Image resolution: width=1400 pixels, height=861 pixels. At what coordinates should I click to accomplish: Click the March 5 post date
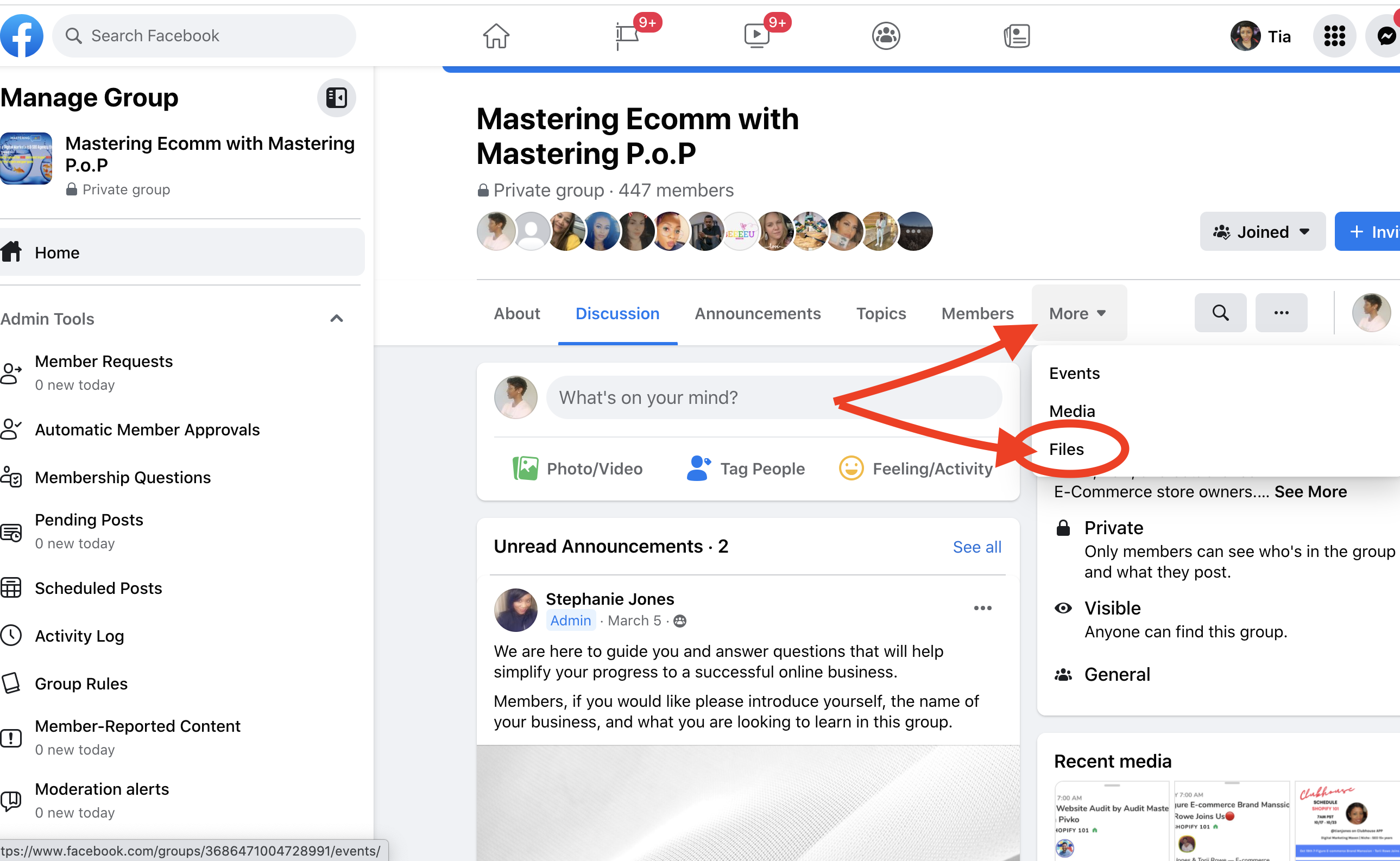634,620
